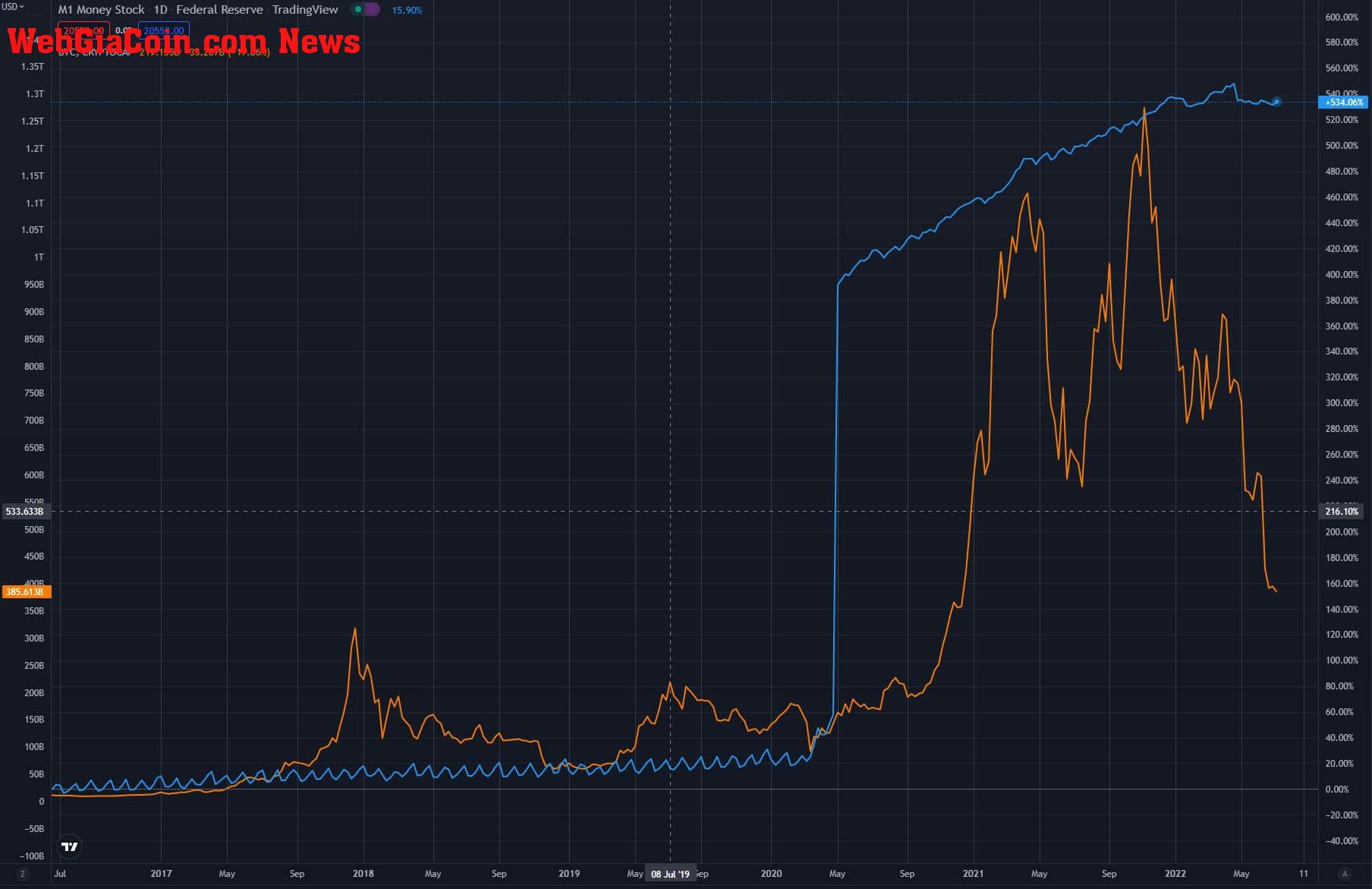Viewport: 1372px width, 889px height.
Task: Click the -100B left axis label
Action: 31,856
